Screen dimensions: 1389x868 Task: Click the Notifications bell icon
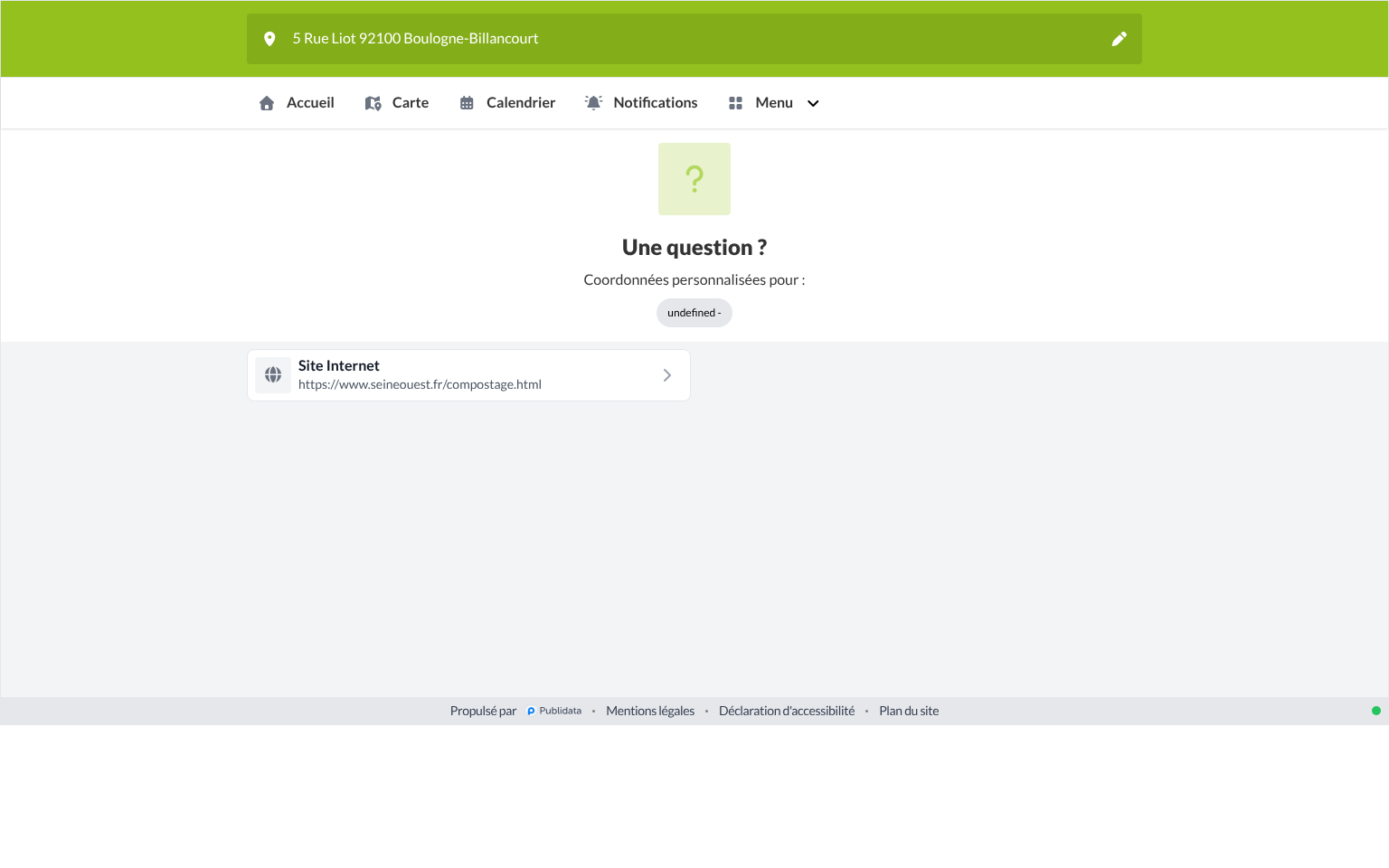[x=593, y=103]
